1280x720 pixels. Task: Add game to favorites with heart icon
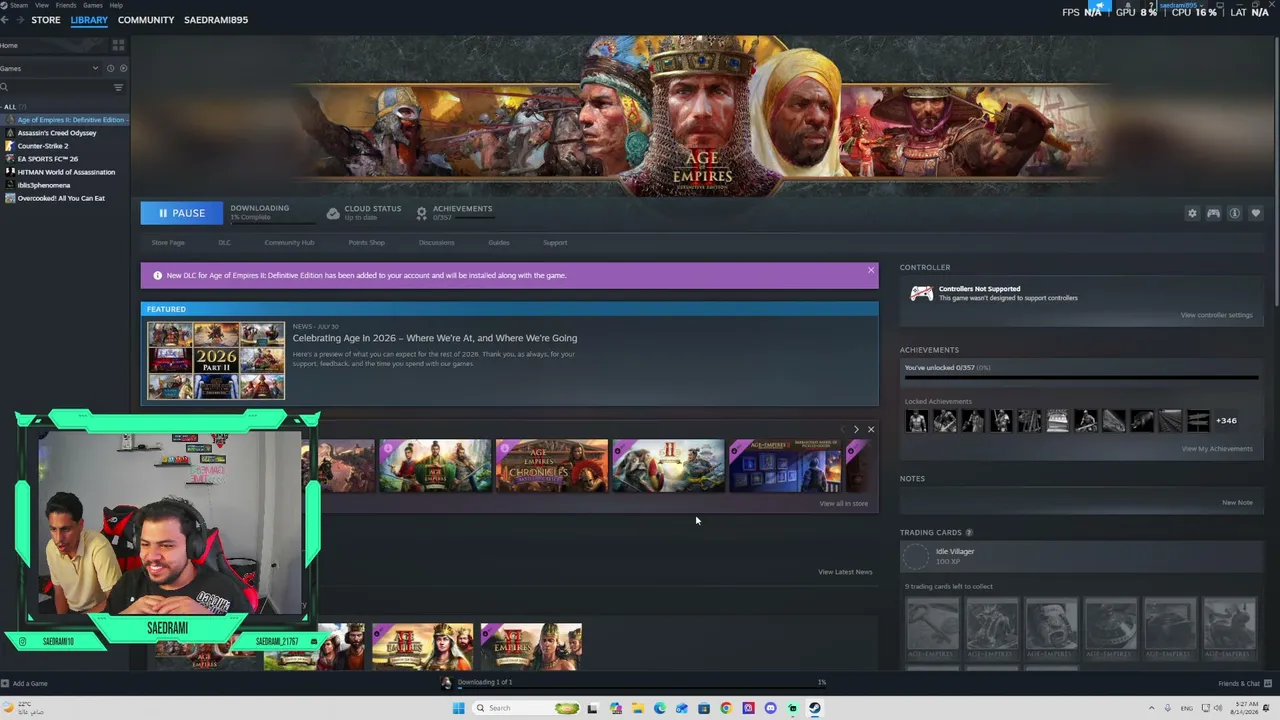(1256, 213)
